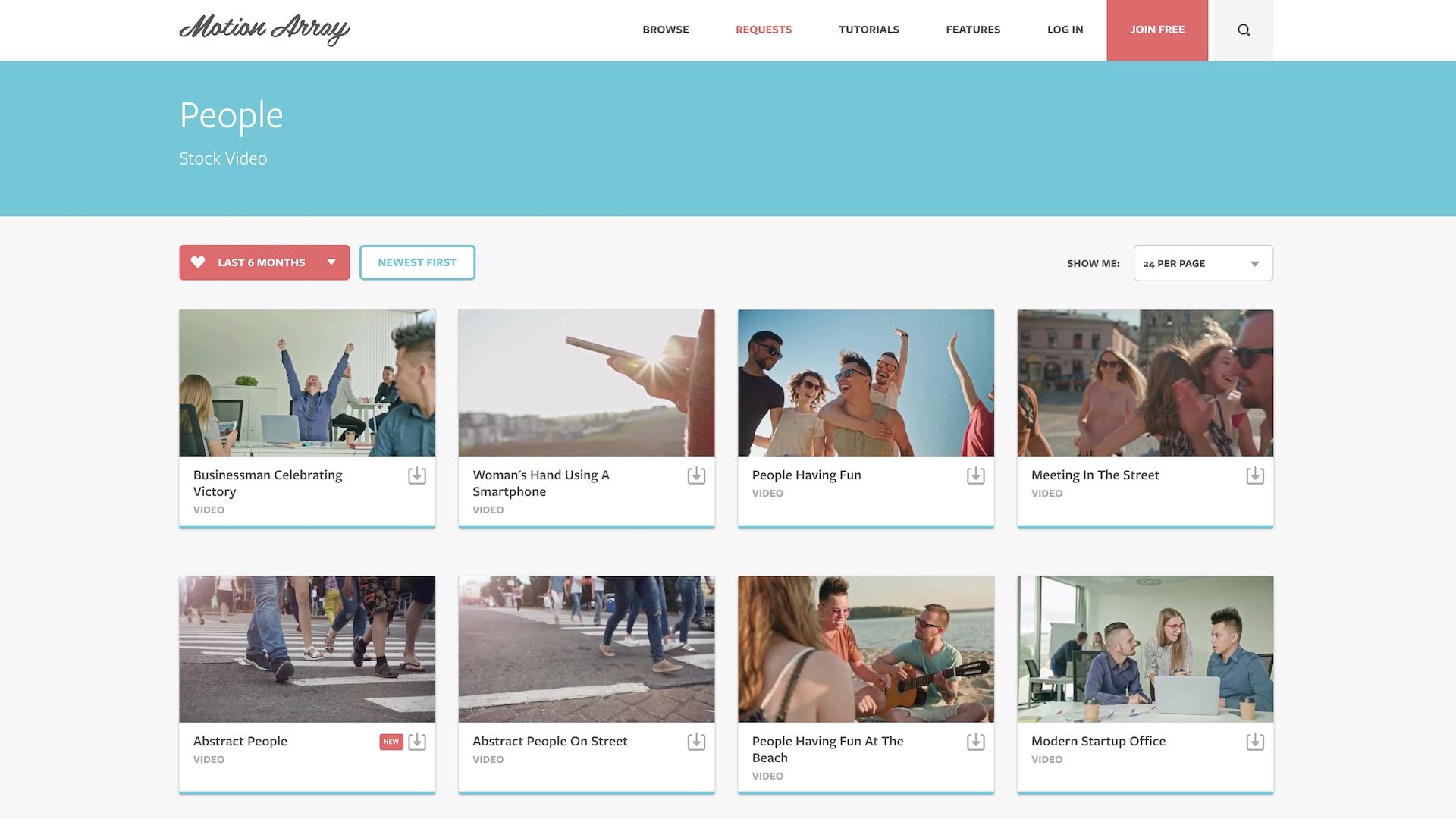1456x819 pixels.
Task: Download Businessman Celebrating Victory video
Action: [x=417, y=475]
